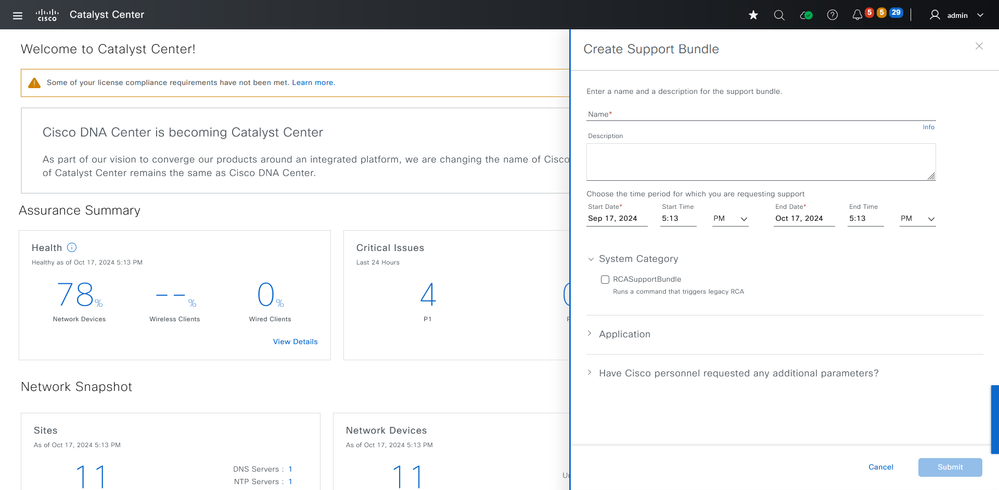Viewport: 999px width, 490px height.
Task: Click the Cancel button
Action: click(x=880, y=467)
